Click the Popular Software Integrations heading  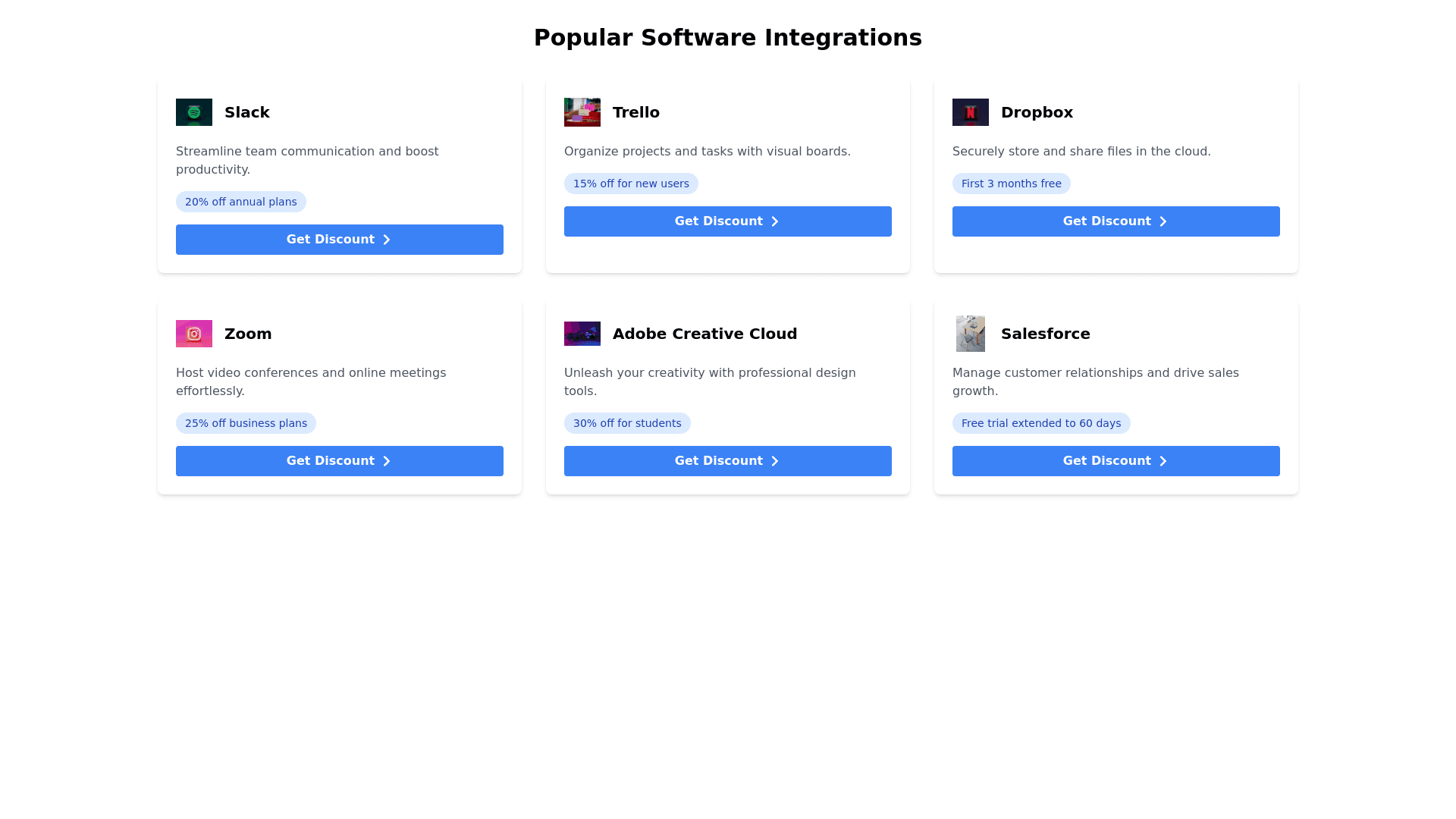pyautogui.click(x=727, y=38)
